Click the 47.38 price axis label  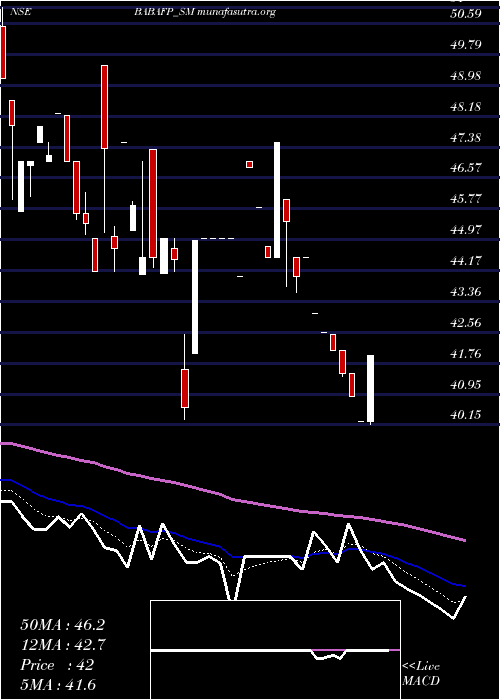click(466, 138)
